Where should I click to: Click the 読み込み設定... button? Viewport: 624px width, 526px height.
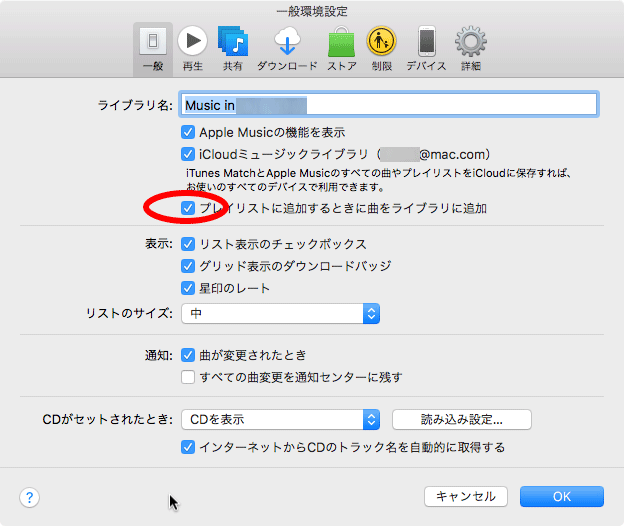click(x=462, y=419)
